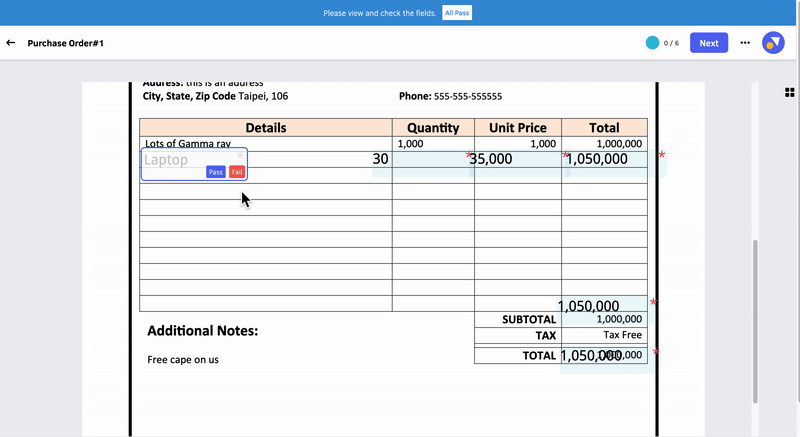
Task: Click the Purchase Order#1 title
Action: coord(65,43)
